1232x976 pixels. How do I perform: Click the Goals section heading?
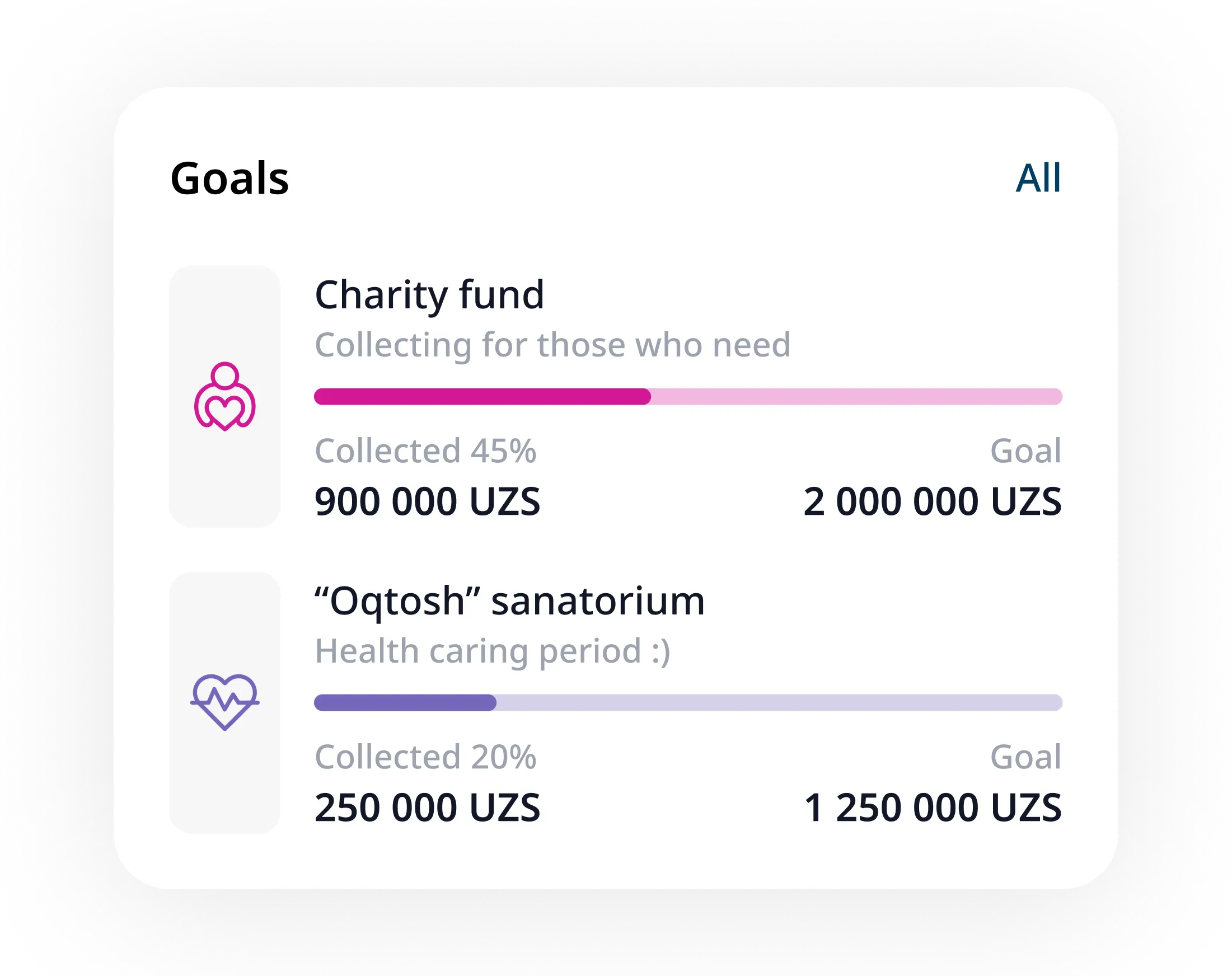[x=229, y=179]
